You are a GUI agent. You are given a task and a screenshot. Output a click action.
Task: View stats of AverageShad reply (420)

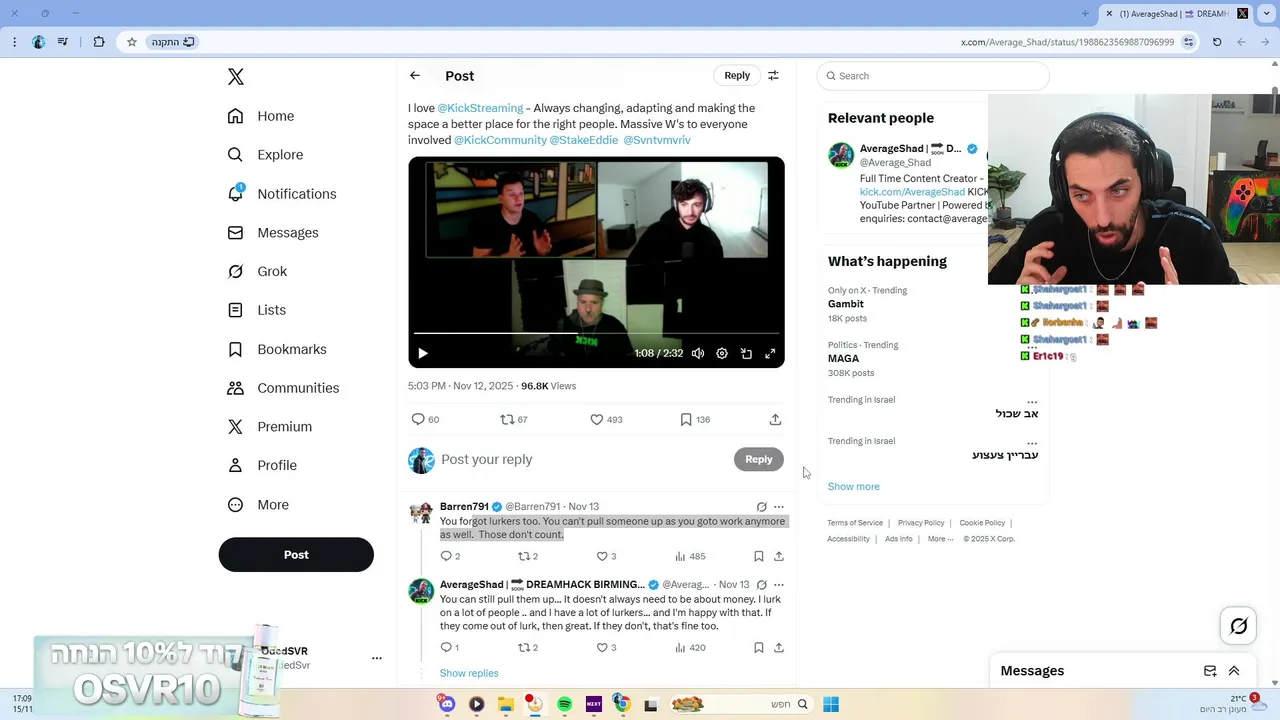(x=690, y=648)
